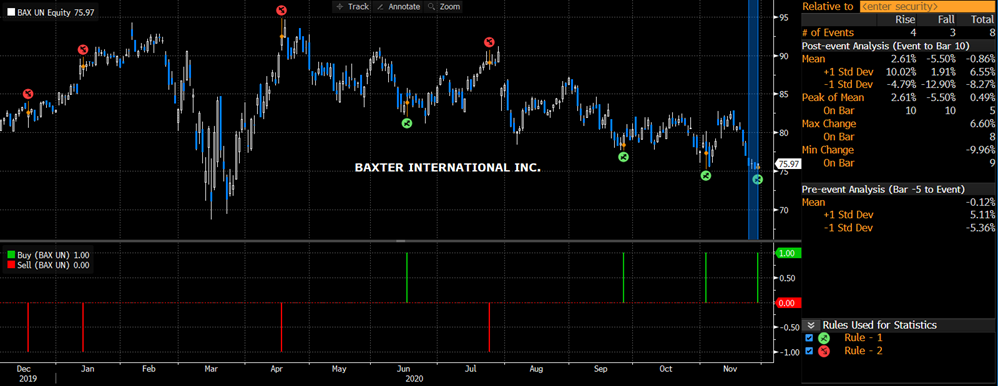Click 'Buy (BAX UN) 1.00' legend text

click(53, 255)
